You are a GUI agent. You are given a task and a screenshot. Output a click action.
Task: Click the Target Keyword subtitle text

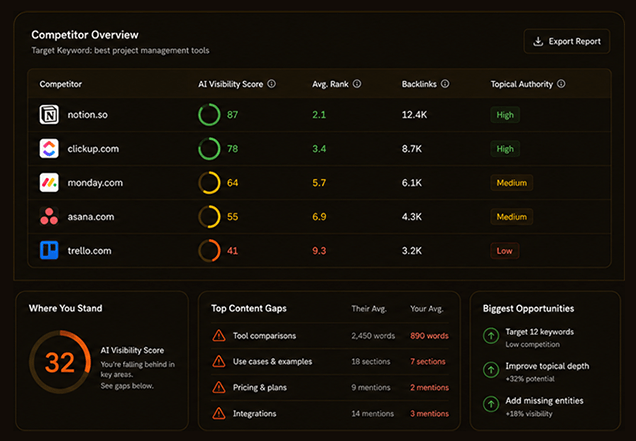(x=120, y=51)
